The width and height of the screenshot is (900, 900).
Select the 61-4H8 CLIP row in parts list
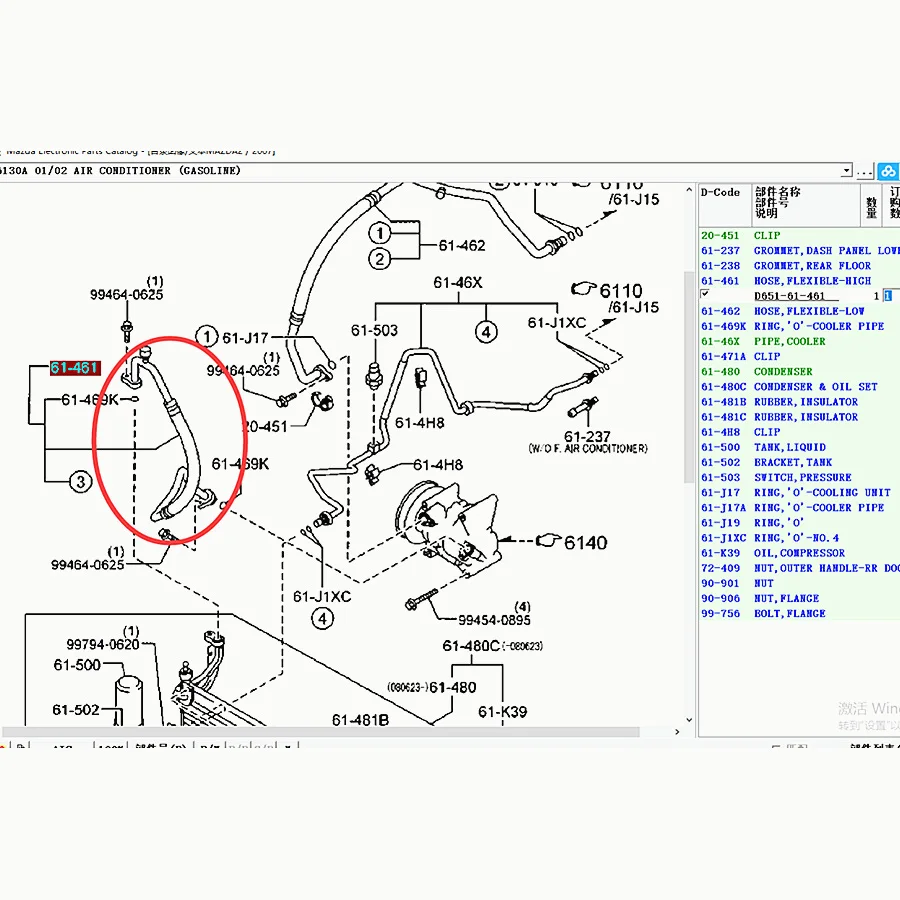click(x=799, y=432)
